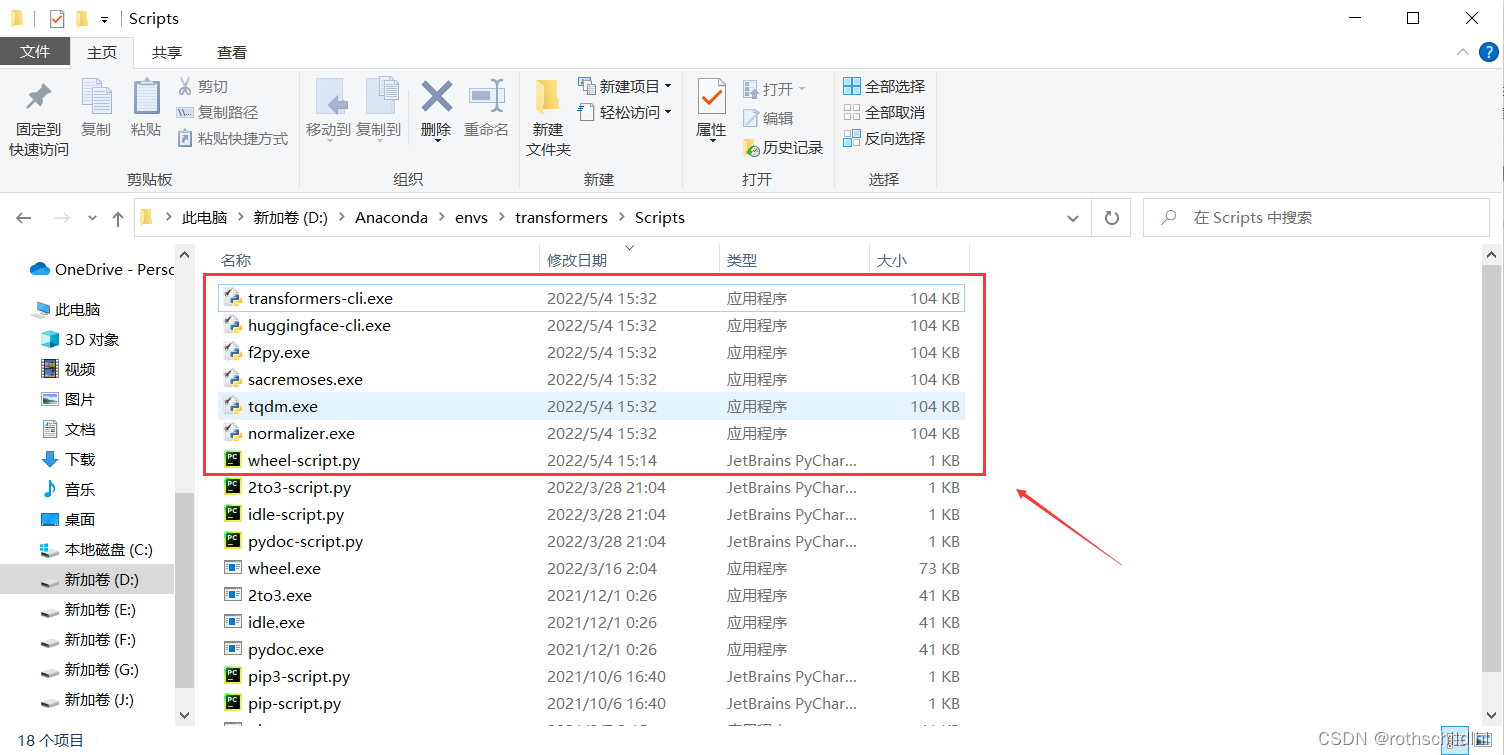The image size is (1504, 755).
Task: Click the wheel-script.py PyCharm icon
Action: coord(232,460)
